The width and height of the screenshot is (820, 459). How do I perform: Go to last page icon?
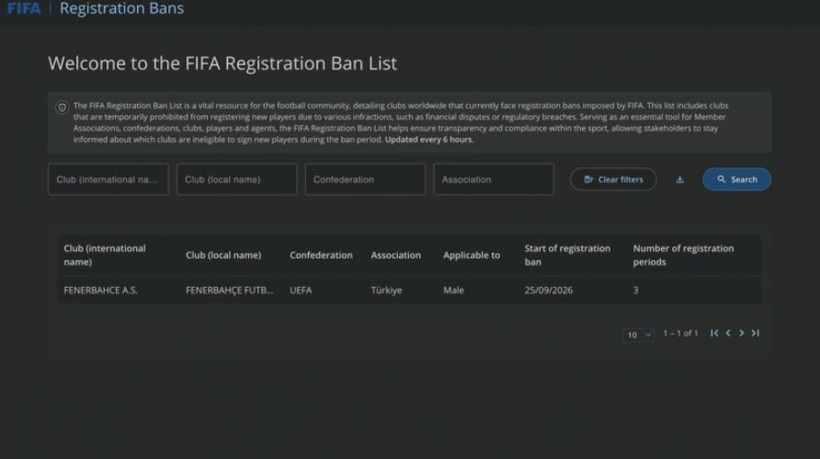755,333
